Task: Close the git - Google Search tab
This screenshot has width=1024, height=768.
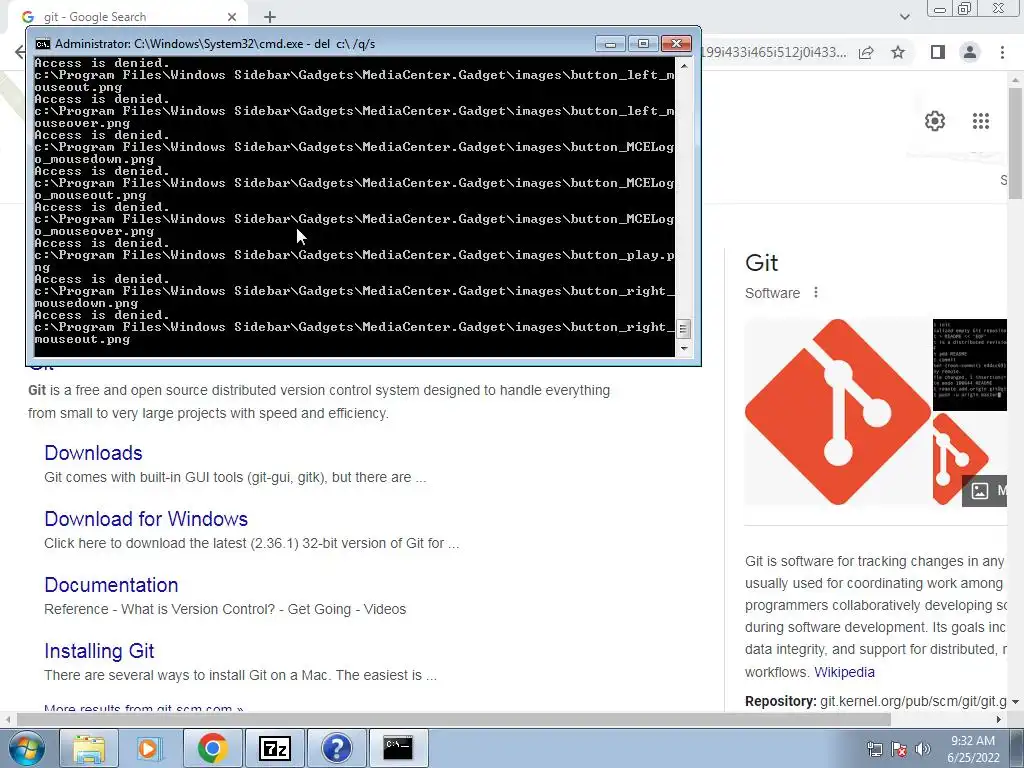Action: 232,17
